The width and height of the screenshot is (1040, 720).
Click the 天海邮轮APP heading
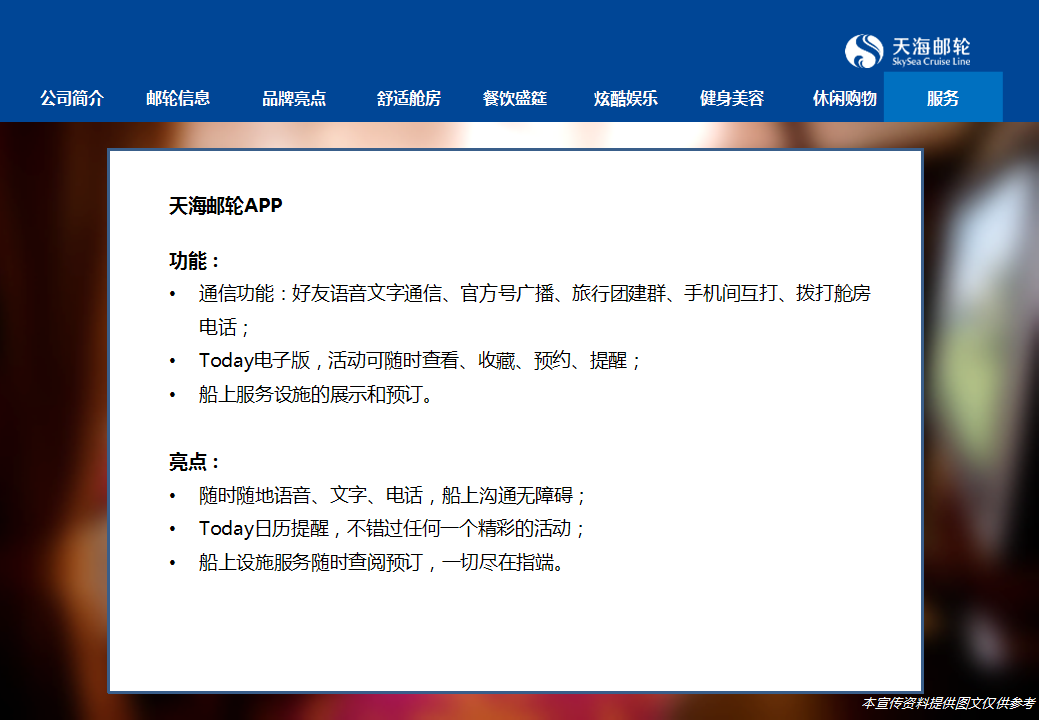pos(226,206)
